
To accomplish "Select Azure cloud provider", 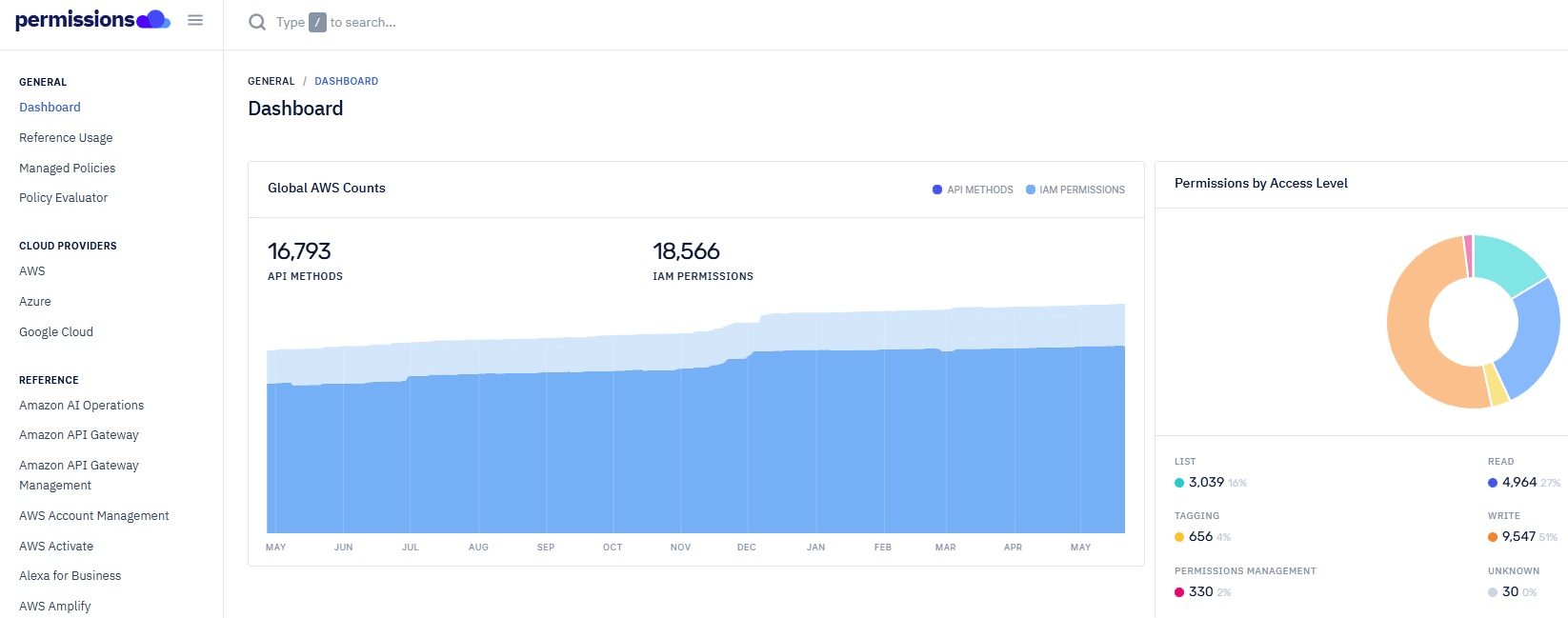I will point(35,302).
